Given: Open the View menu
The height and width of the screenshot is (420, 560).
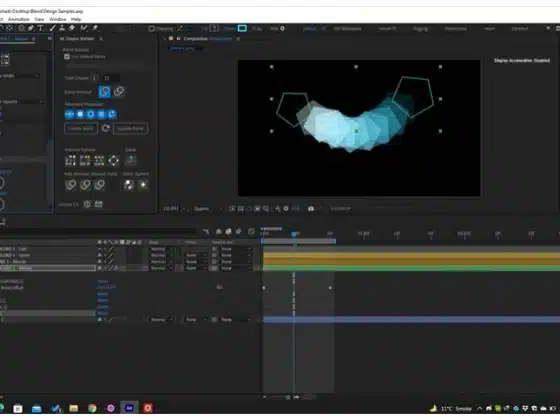Looking at the screenshot, I should tap(39, 19).
